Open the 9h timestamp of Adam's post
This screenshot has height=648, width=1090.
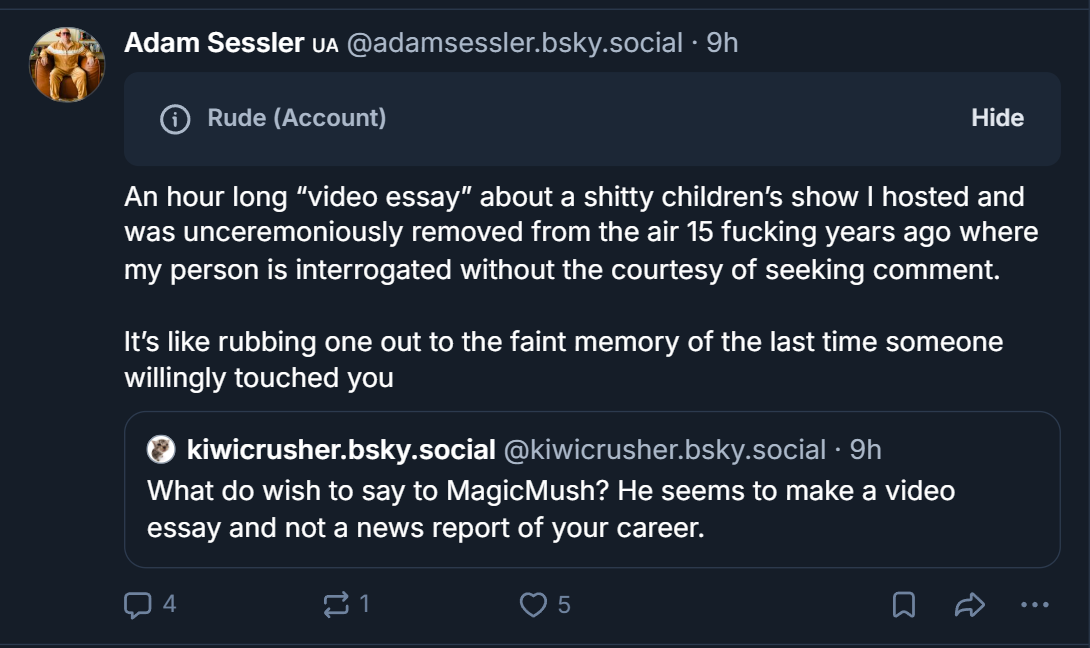722,42
